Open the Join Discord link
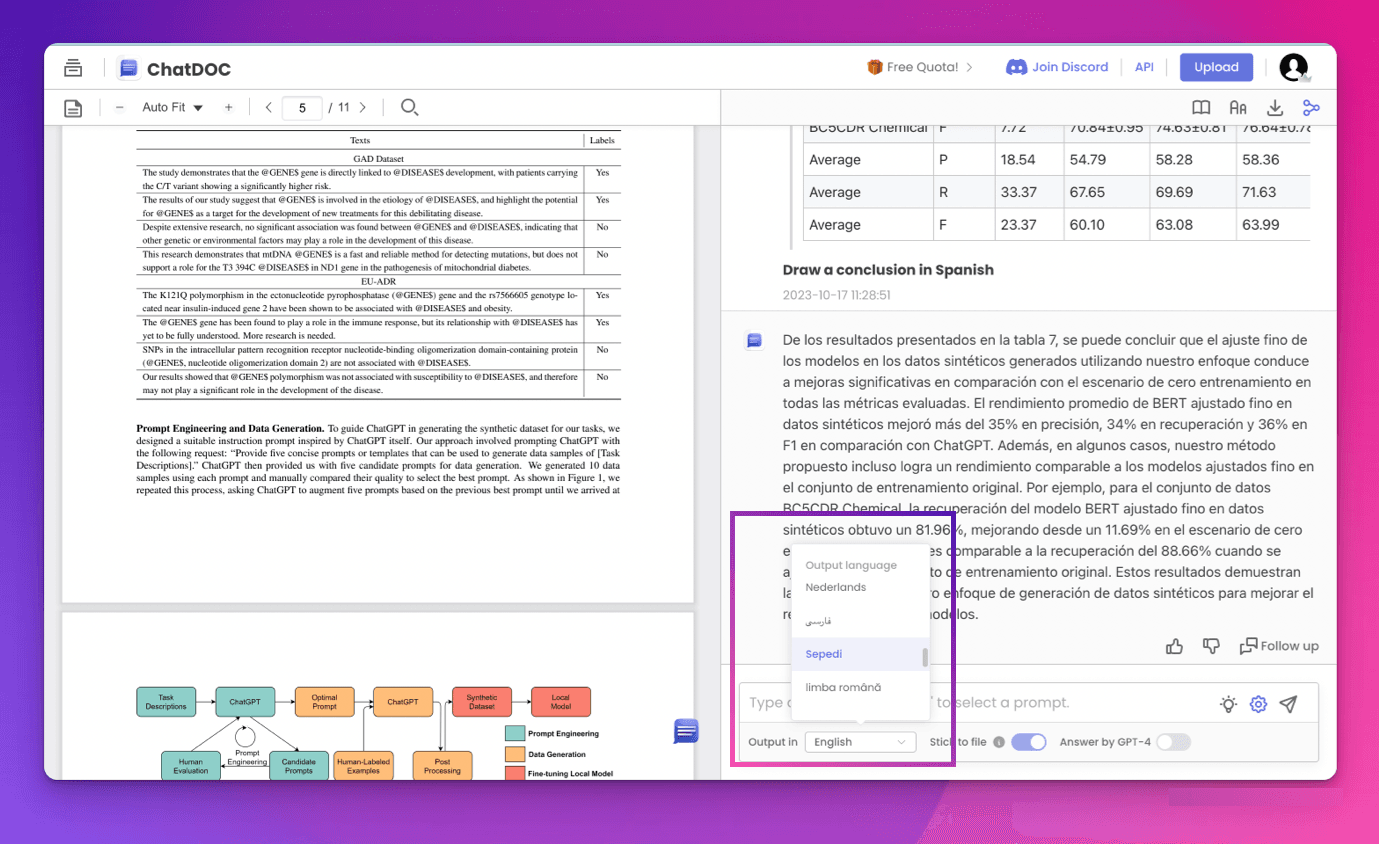Screen dimensions: 1379x844 pos(1057,67)
